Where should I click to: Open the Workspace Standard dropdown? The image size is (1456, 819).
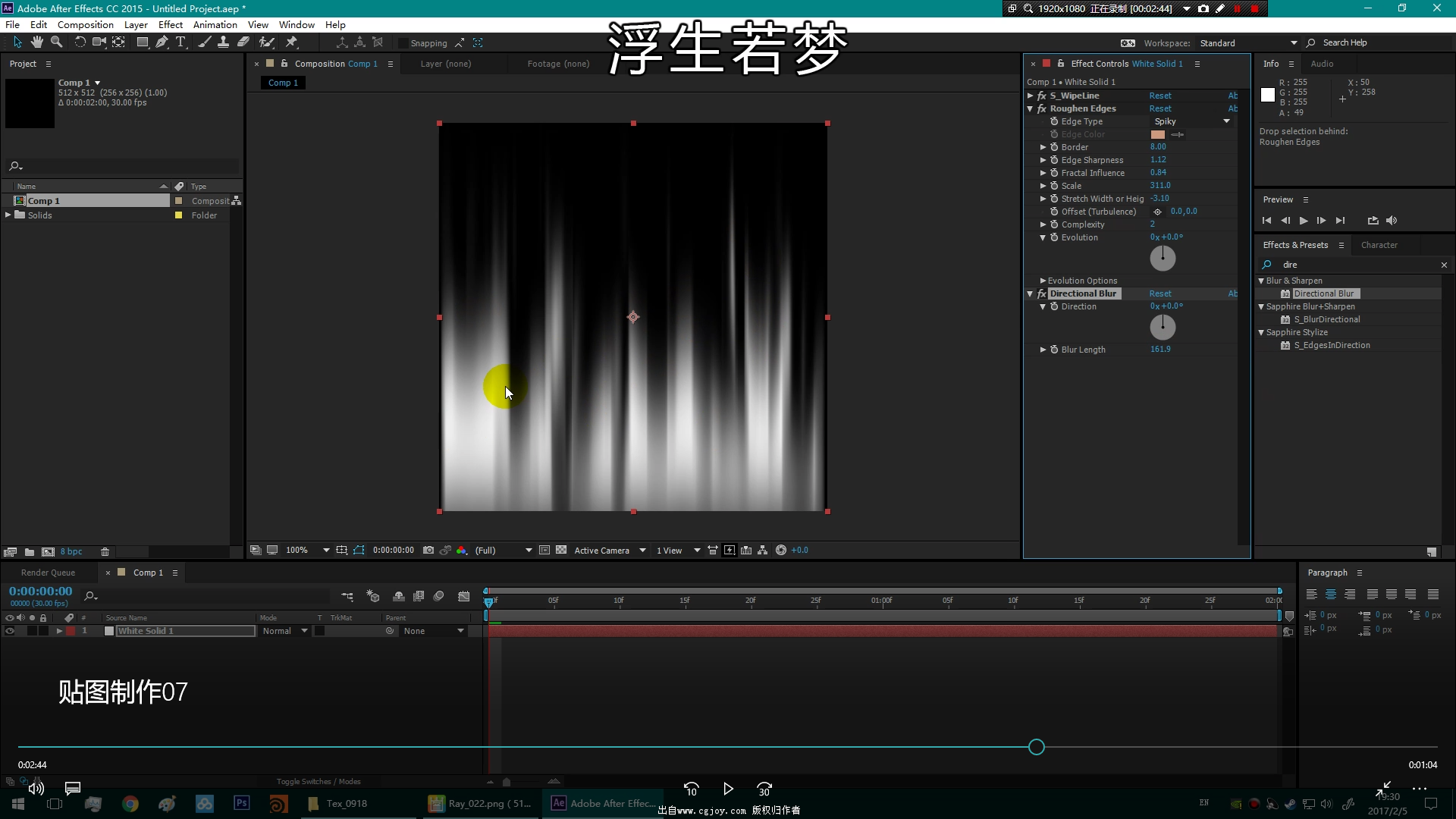[x=1248, y=43]
